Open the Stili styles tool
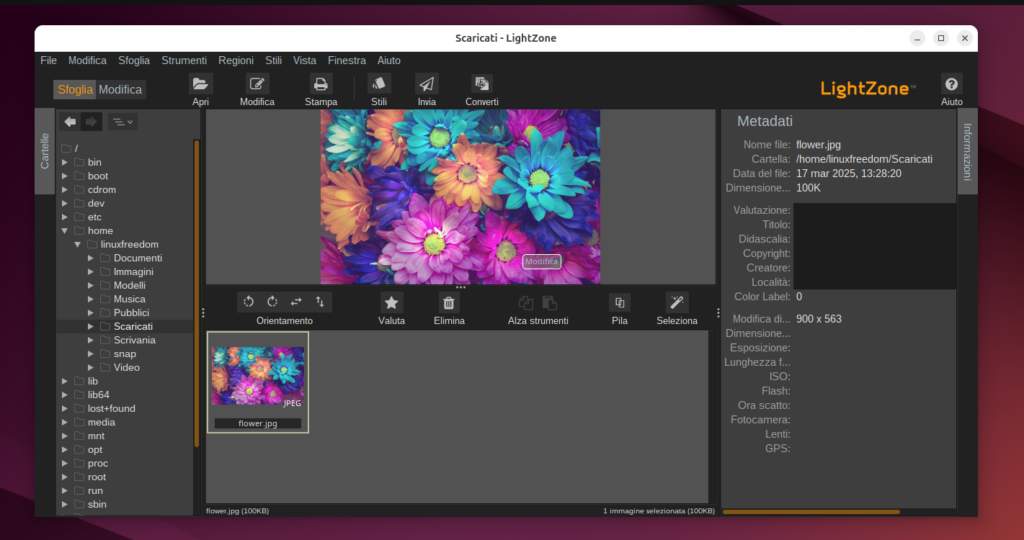Viewport: 1024px width, 540px height. tap(379, 84)
